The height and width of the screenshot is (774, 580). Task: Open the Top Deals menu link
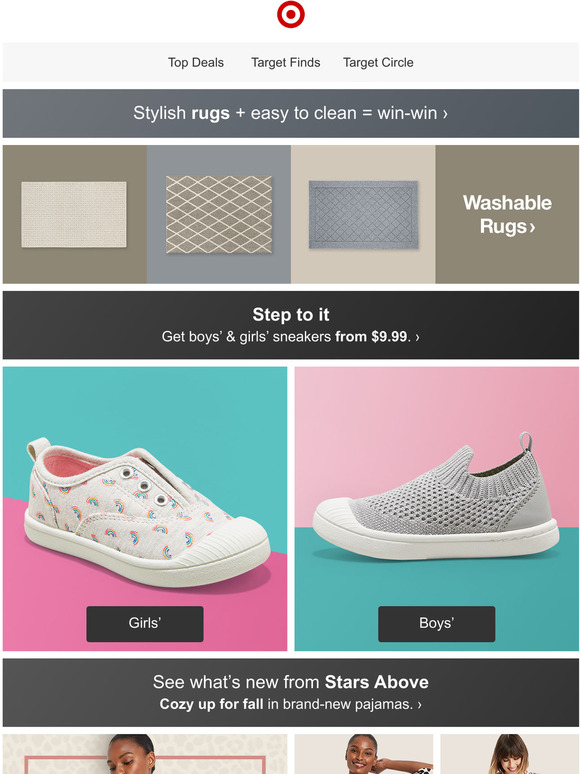(195, 63)
